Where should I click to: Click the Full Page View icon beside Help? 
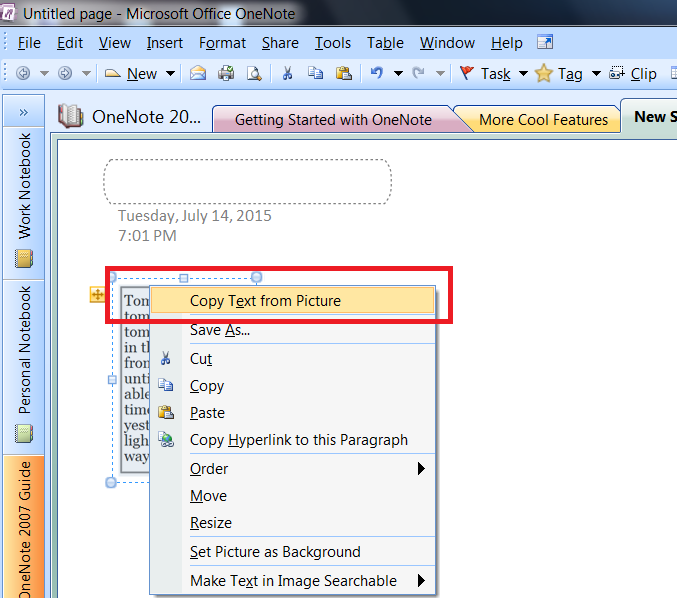(545, 42)
